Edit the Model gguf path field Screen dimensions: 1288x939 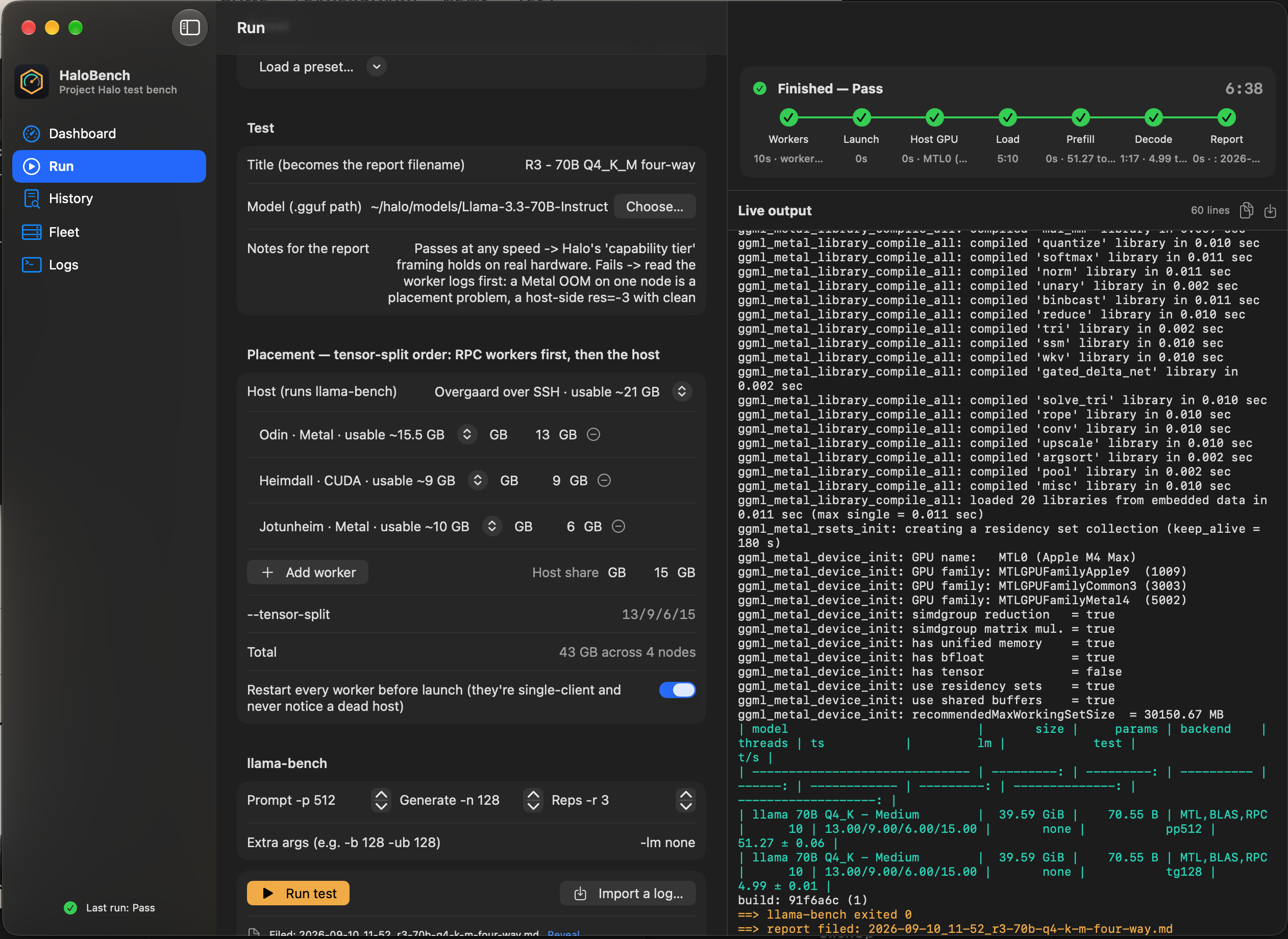(489, 206)
